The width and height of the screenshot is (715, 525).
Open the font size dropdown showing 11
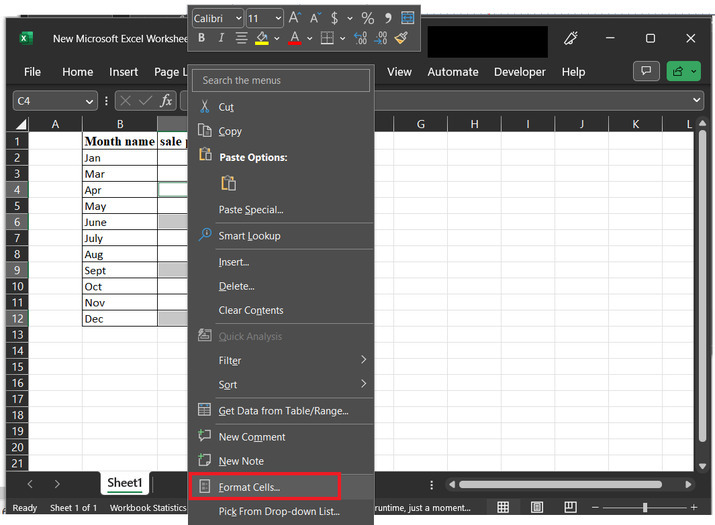click(265, 18)
